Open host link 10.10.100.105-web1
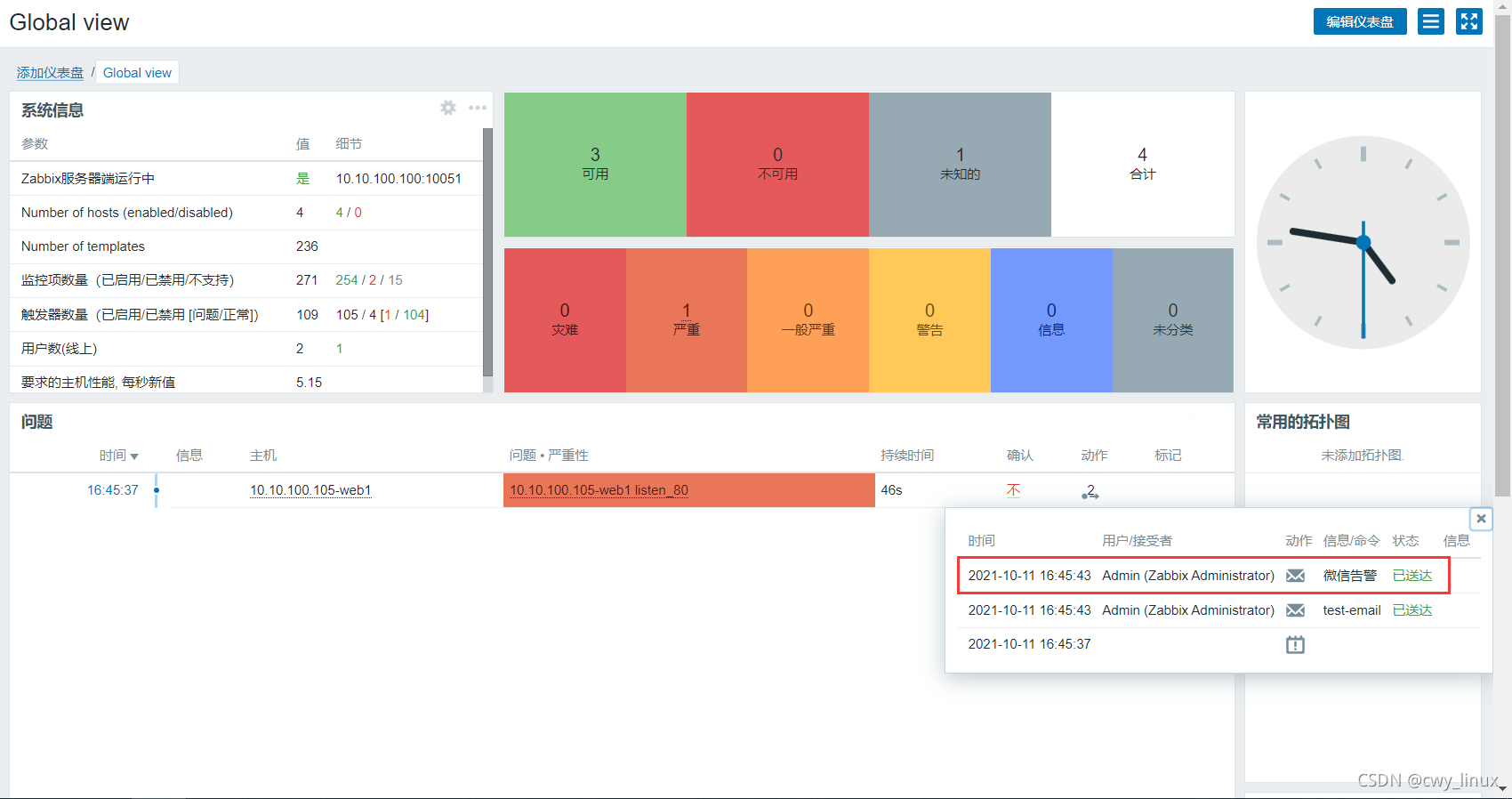 (310, 490)
